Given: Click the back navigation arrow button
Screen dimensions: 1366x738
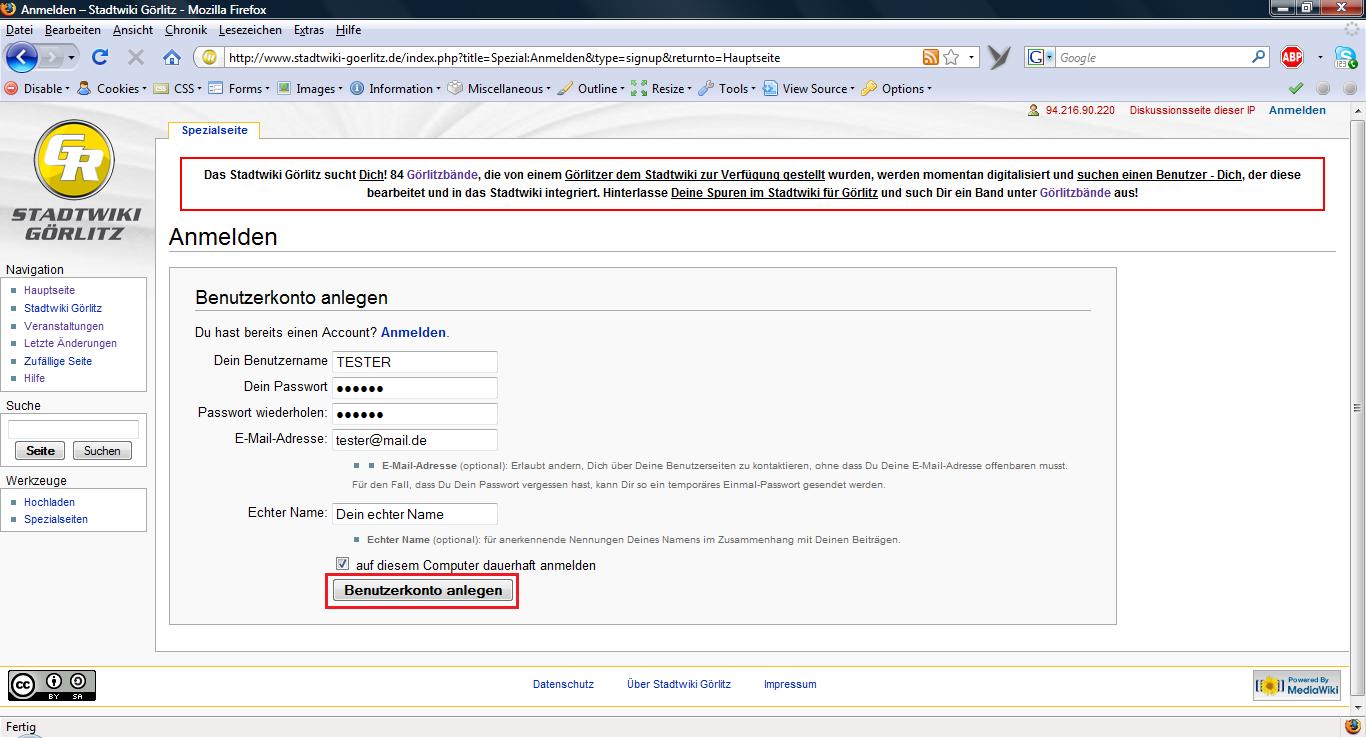Looking at the screenshot, I should coord(22,57).
